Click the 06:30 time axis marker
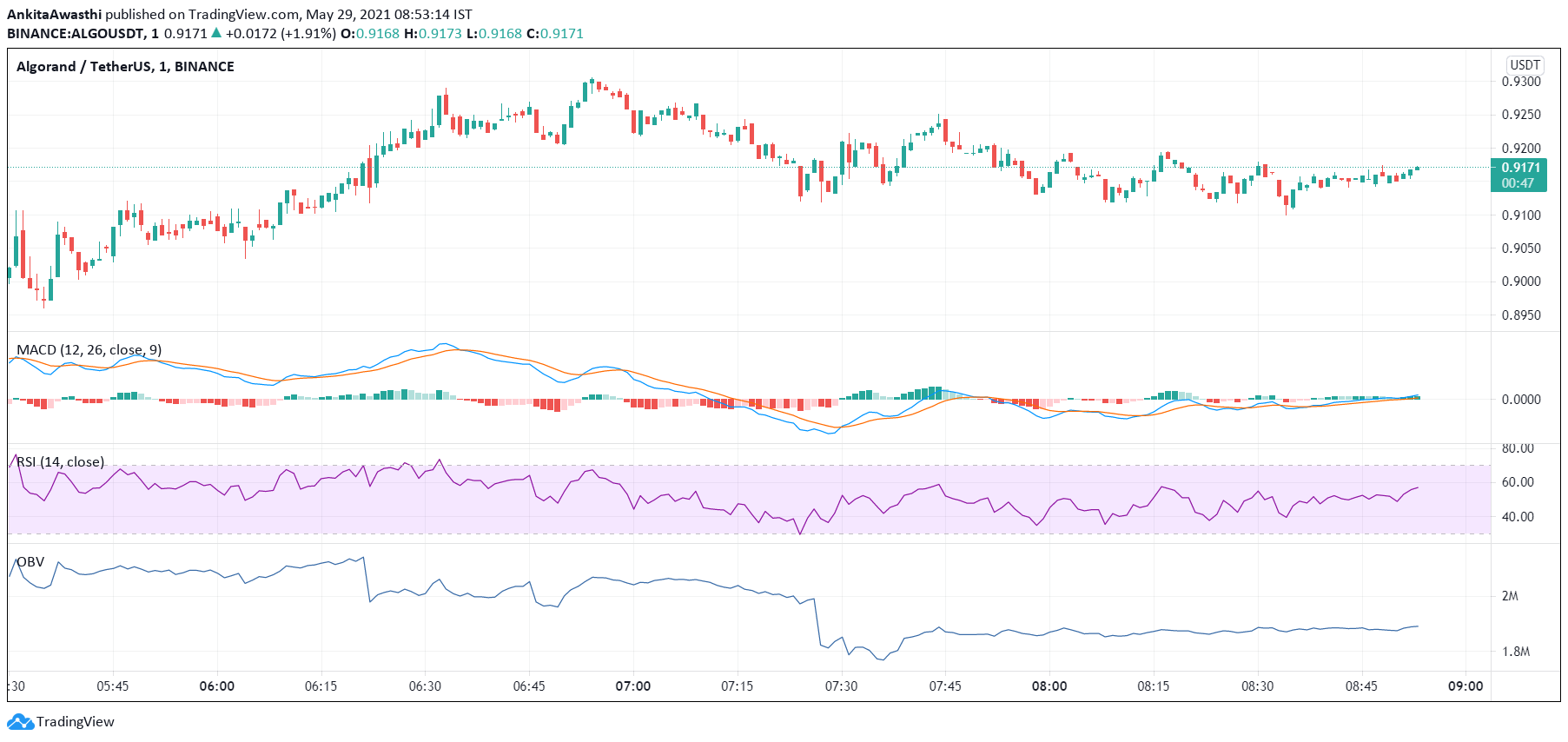Screen dimensions: 1568x742 tap(425, 686)
